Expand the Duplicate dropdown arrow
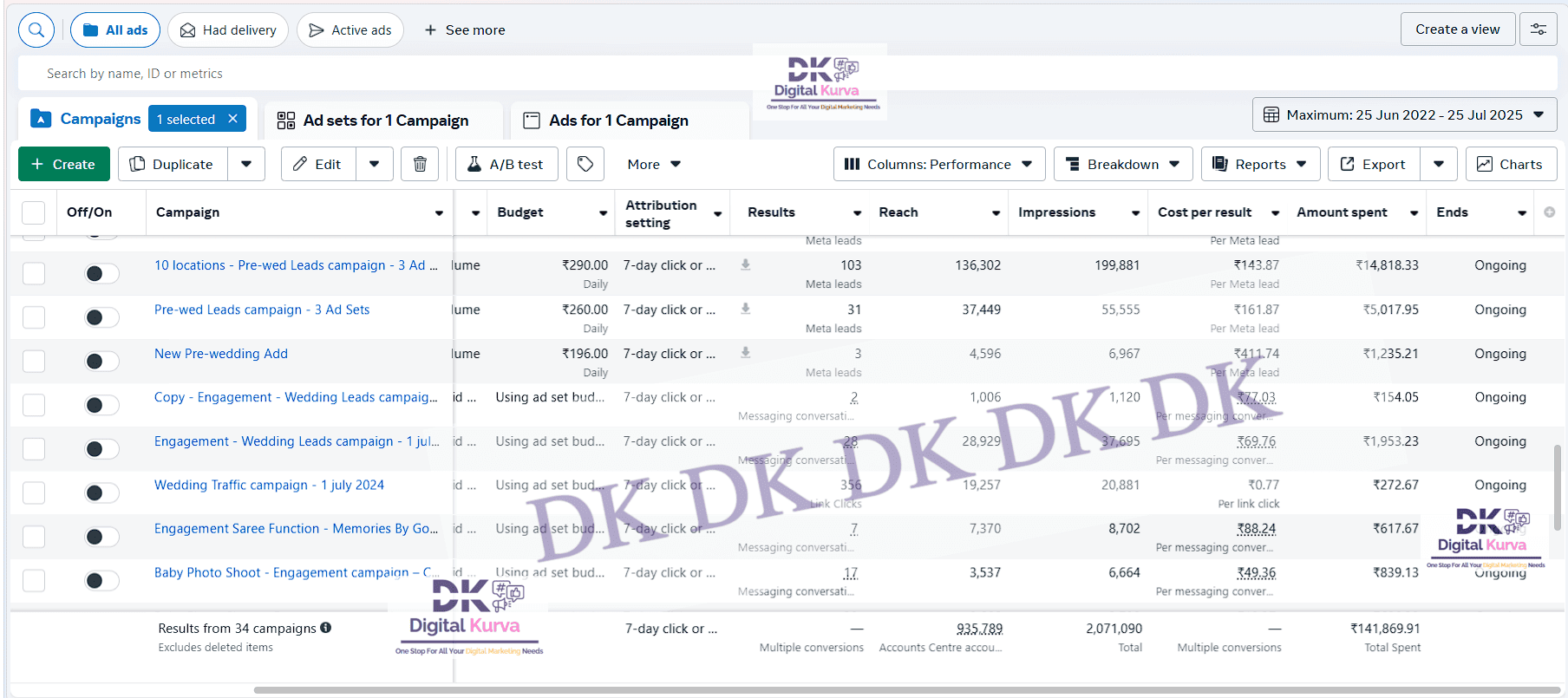 click(x=246, y=164)
